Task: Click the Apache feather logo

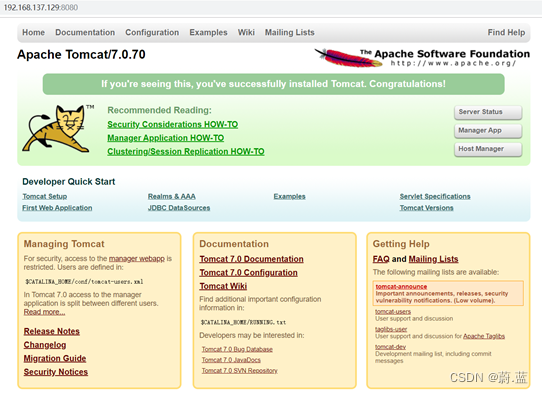Action: (347, 57)
